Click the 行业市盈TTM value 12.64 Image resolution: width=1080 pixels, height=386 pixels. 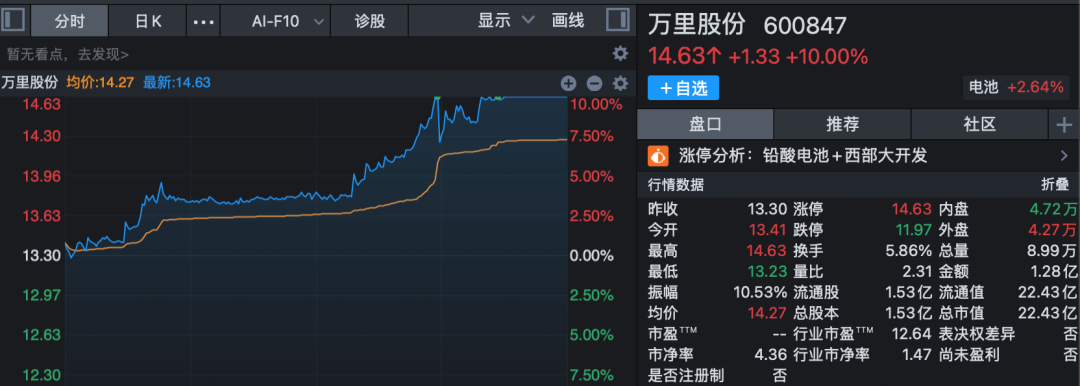[912, 334]
